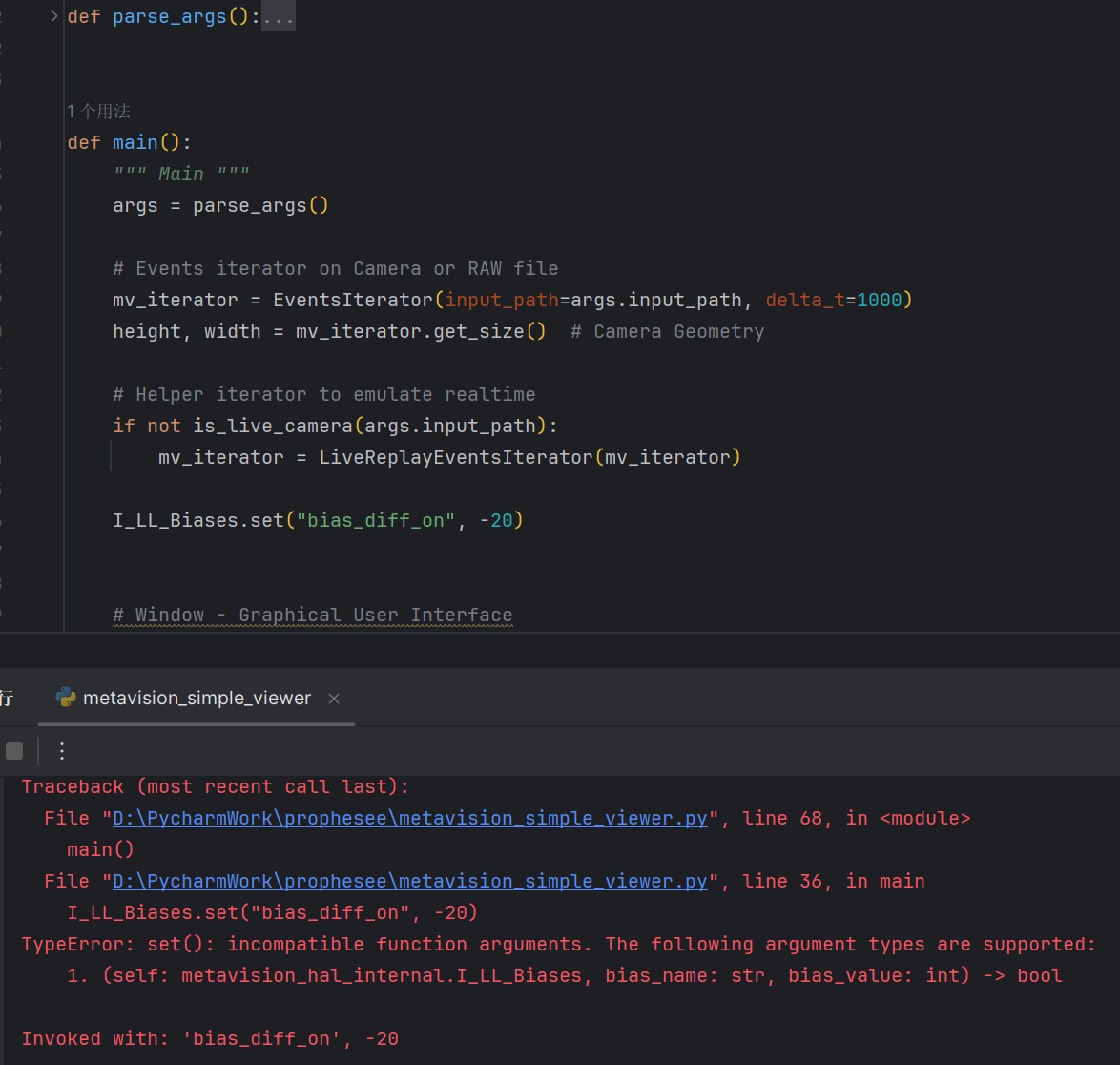Image resolution: width=1120 pixels, height=1065 pixels.
Task: Click the mv_iterator.get_size() call
Action: click(421, 331)
